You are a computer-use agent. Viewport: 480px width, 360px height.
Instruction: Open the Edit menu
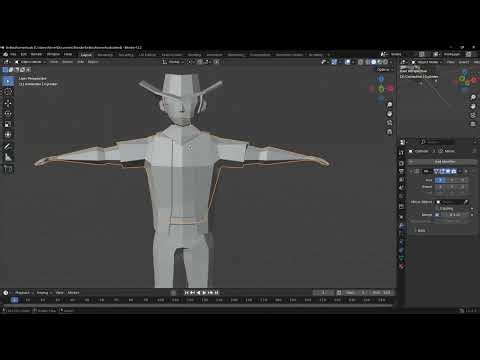pos(24,54)
